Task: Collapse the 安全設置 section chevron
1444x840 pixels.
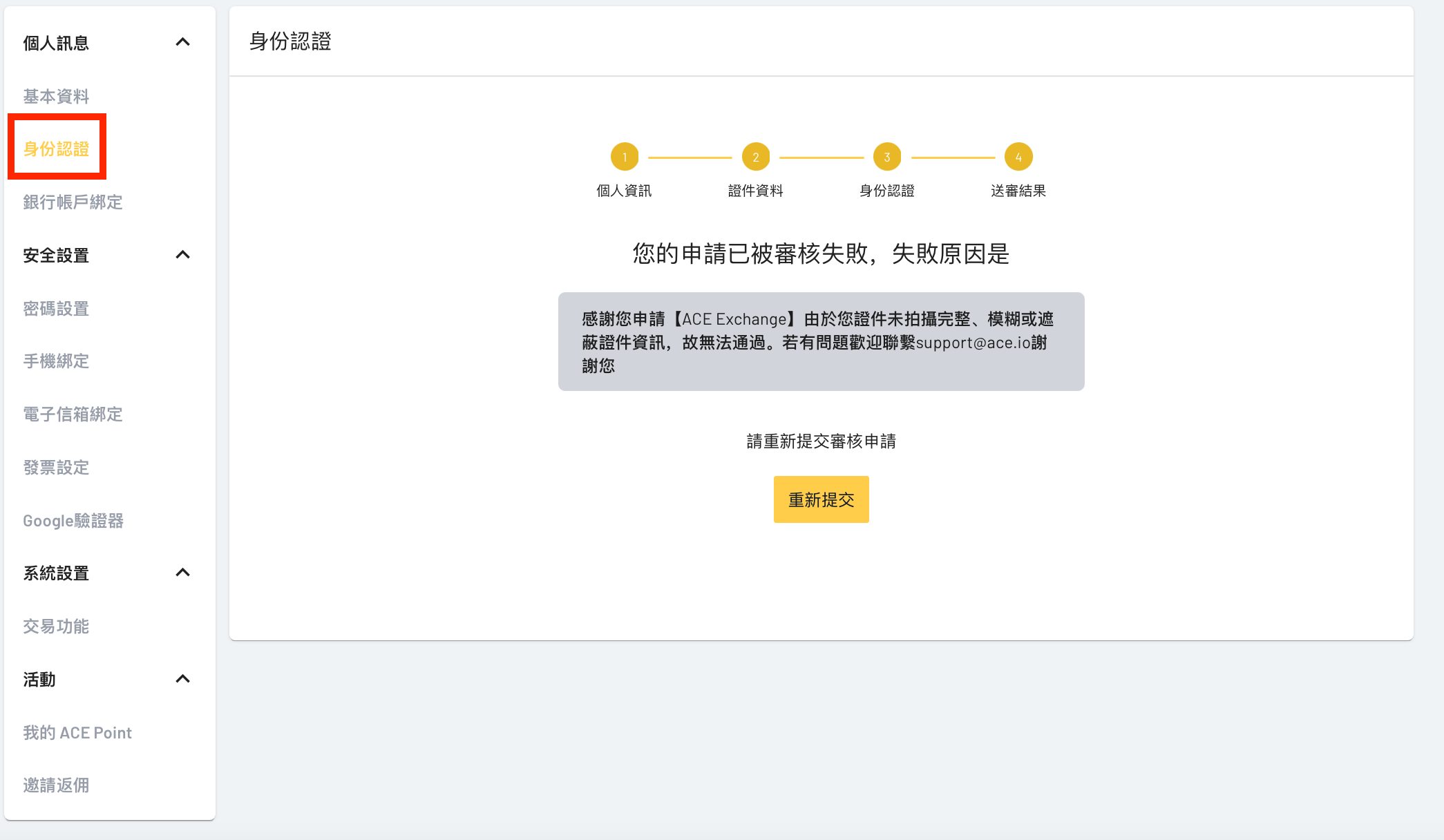Action: (x=182, y=255)
